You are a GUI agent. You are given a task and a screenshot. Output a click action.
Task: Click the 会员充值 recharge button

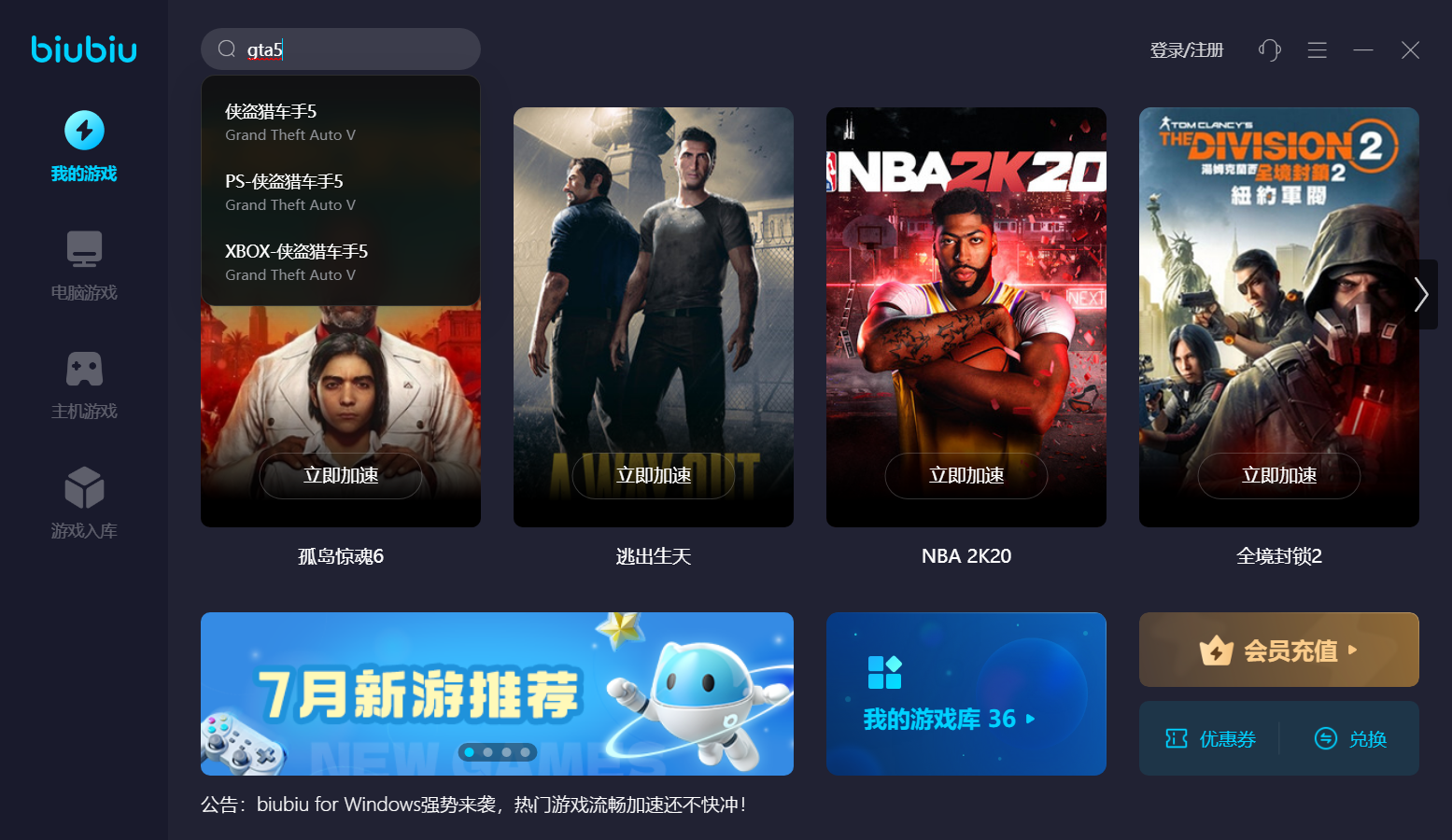tap(1279, 650)
